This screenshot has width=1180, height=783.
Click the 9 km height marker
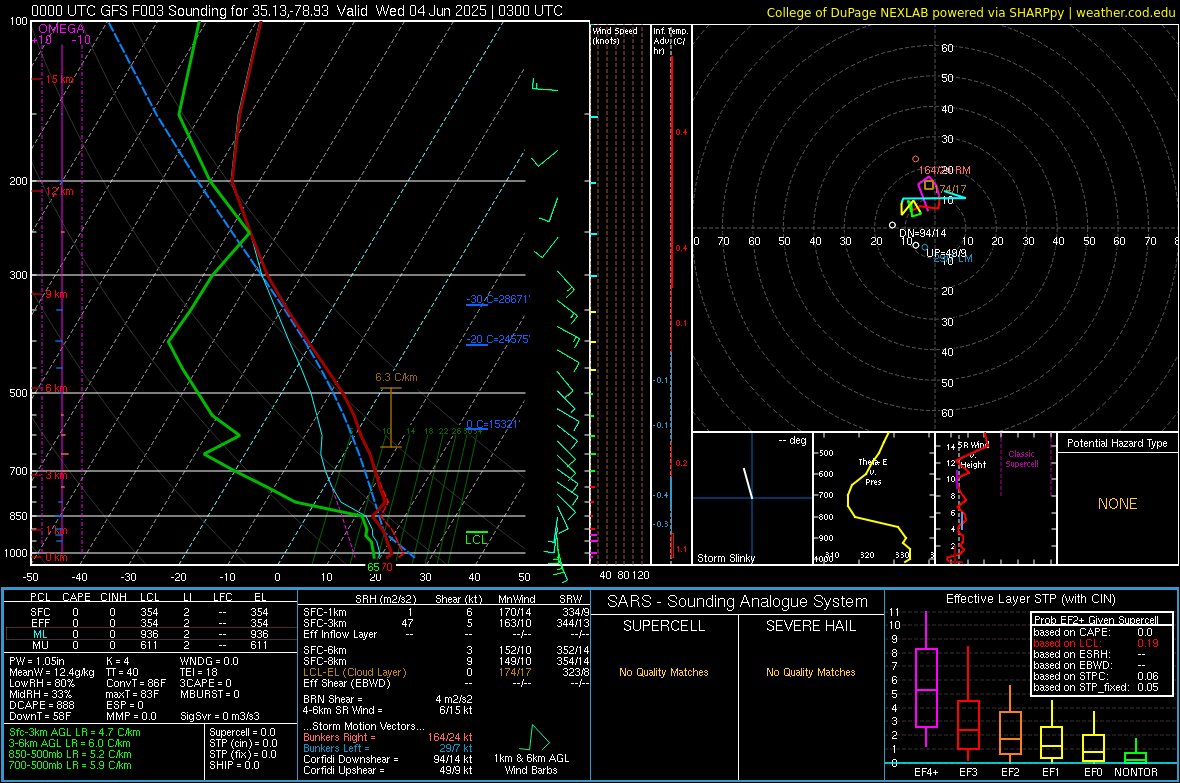click(56, 294)
